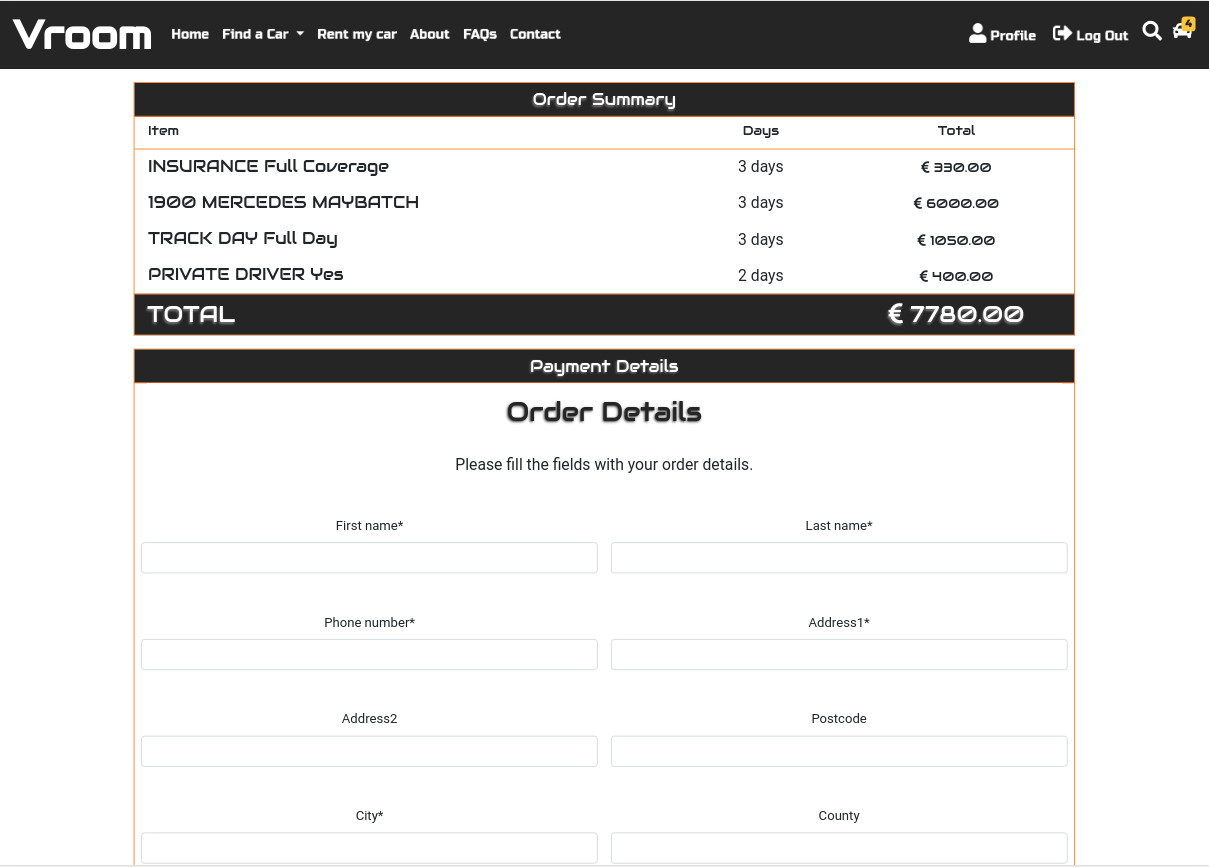Click the Address1 input field
Image resolution: width=1209 pixels, height=867 pixels.
[x=839, y=654]
